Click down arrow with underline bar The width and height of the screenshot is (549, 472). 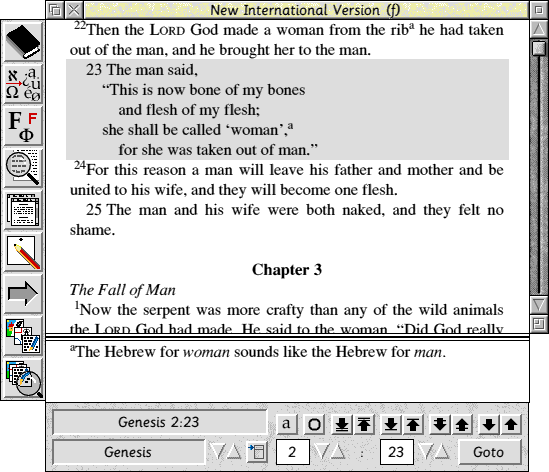(342, 424)
